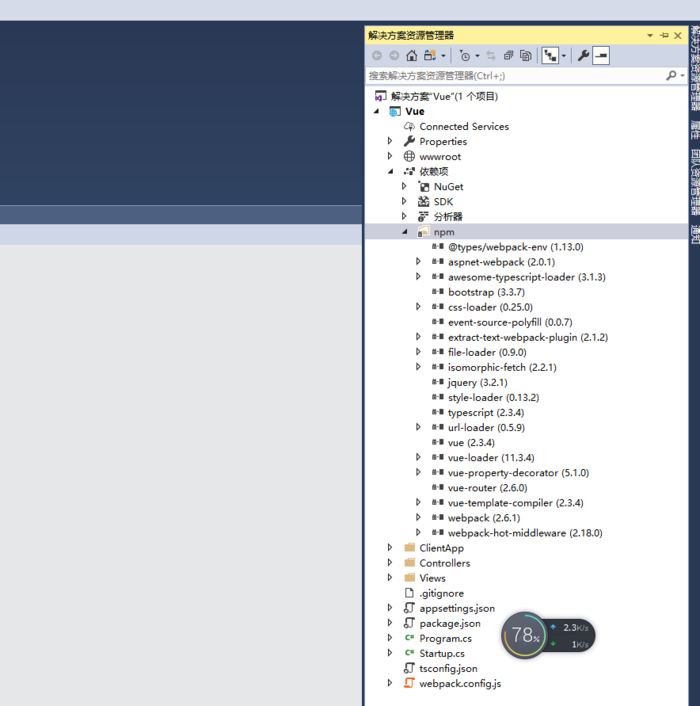Switch solution and folder views icon

click(x=430, y=55)
